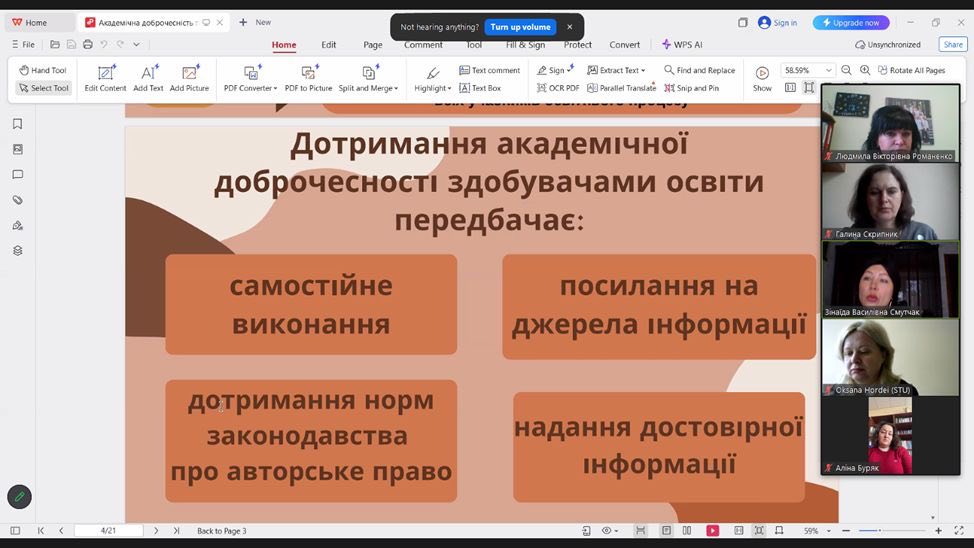Screen dimensions: 974x548
Task: Open the 58.59% zoom level combo box
Action: (x=807, y=70)
